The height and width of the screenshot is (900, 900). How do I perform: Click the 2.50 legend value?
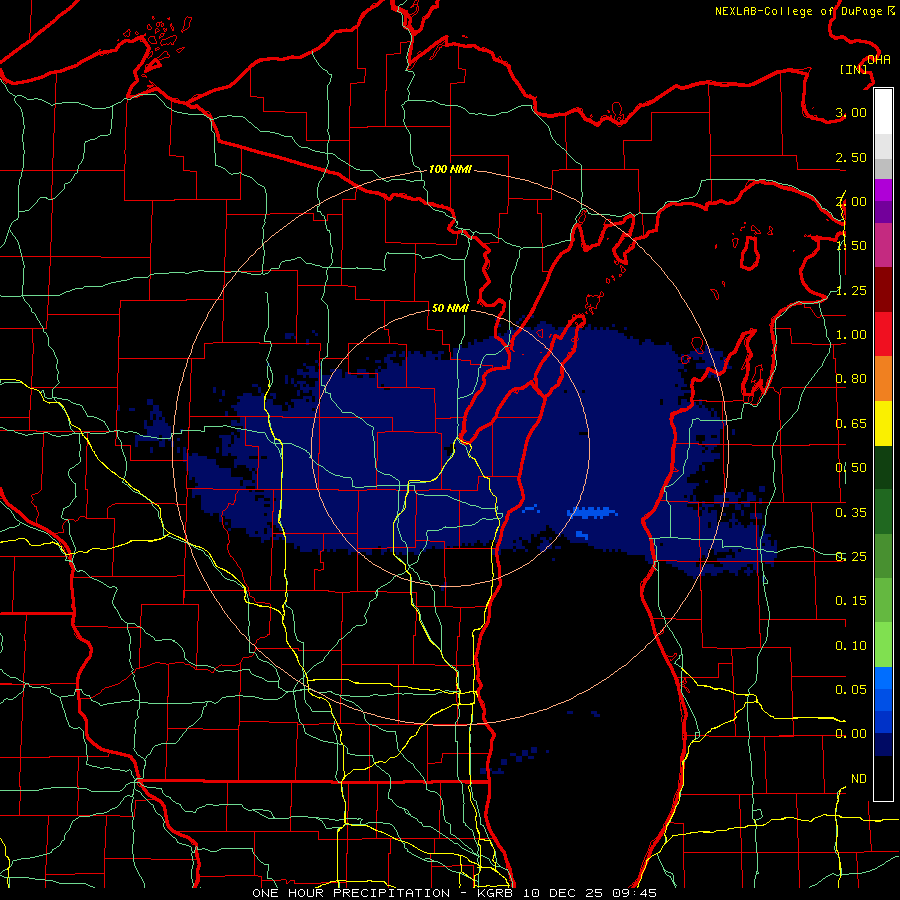(x=851, y=157)
